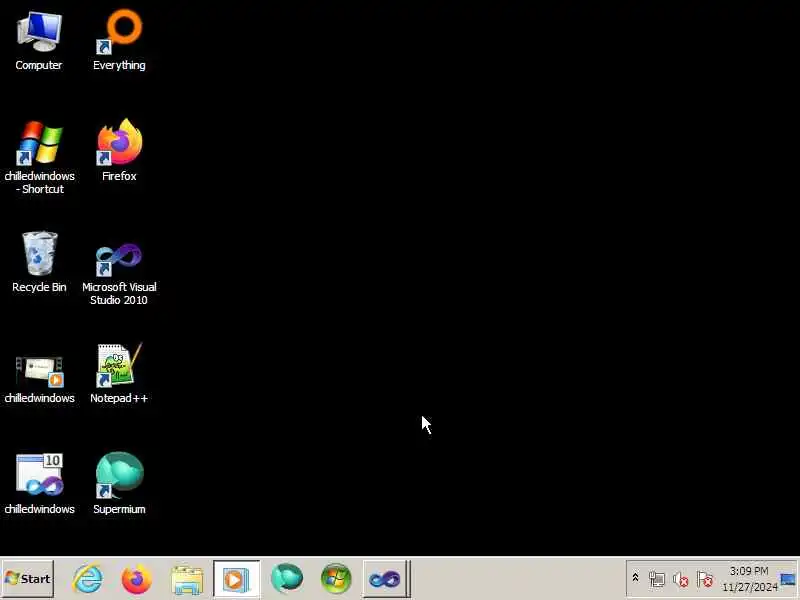
Task: Open Windows Explorer from the taskbar
Action: pyautogui.click(x=187, y=579)
